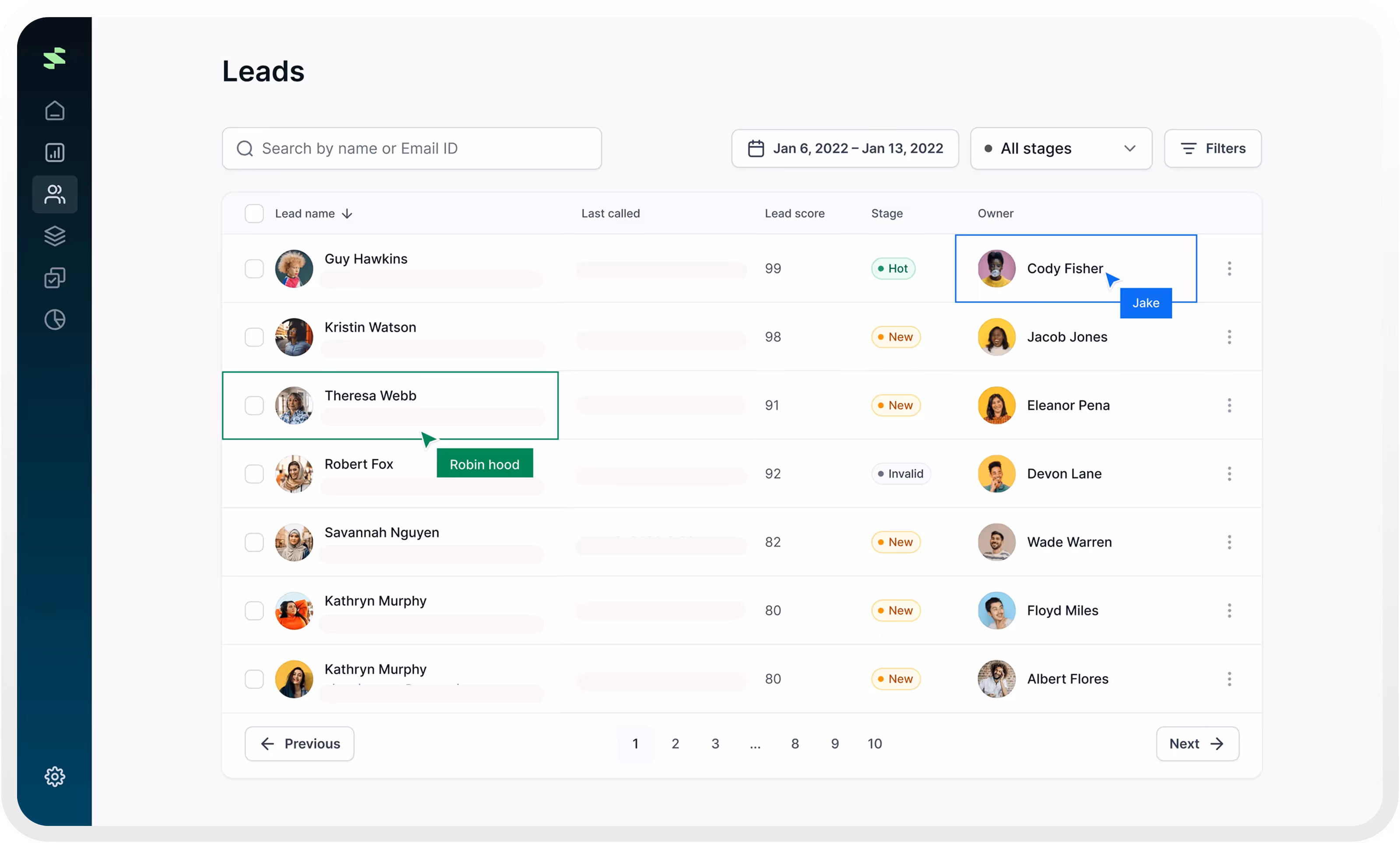Viewport: 1400px width, 843px height.
Task: Open the stacked layers icon in sidebar
Action: click(x=55, y=236)
